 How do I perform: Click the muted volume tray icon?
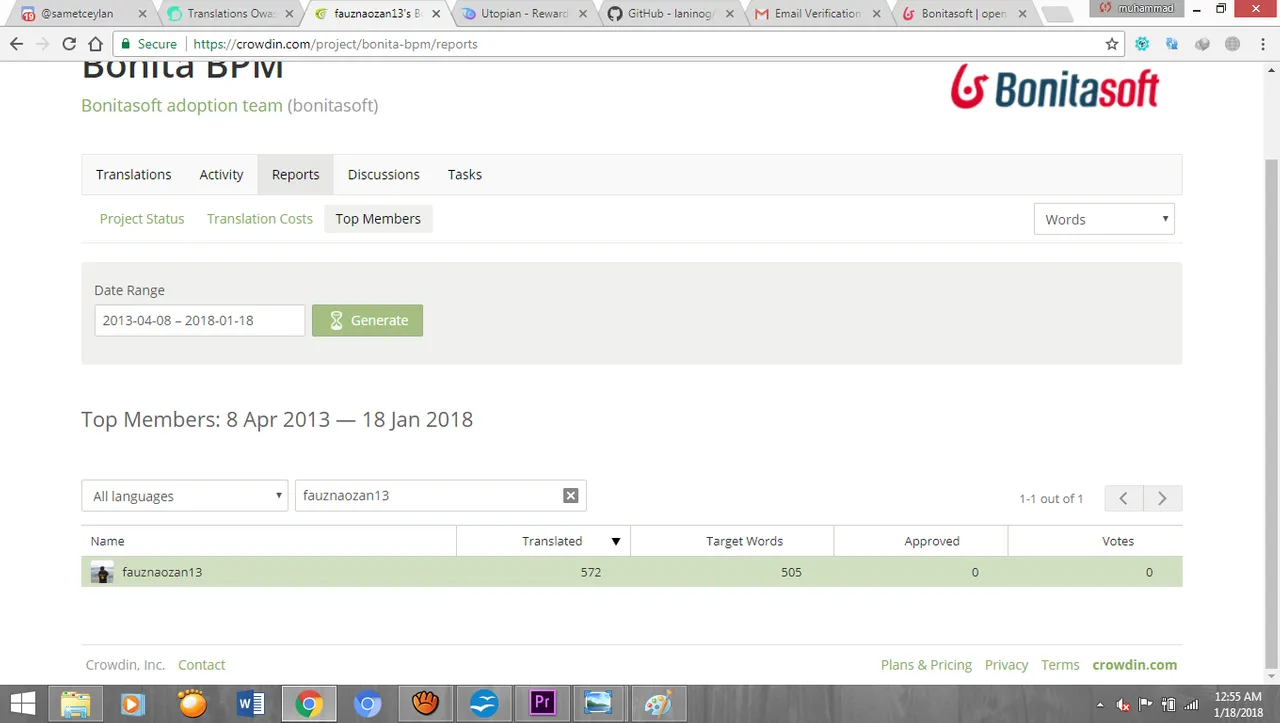point(1122,705)
